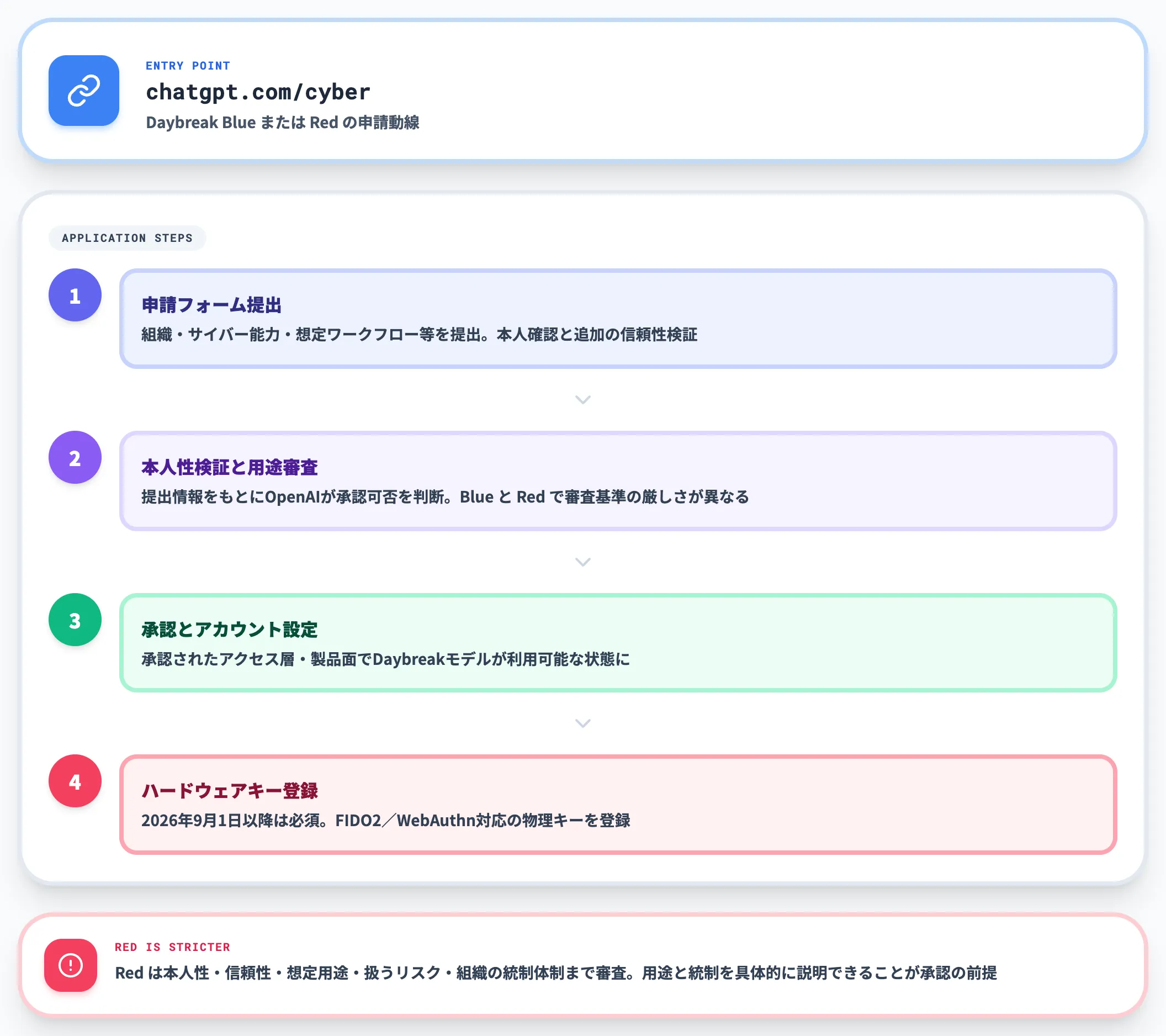Click the 本人性検証と用途審査 heading
The image size is (1166, 1036).
[229, 467]
